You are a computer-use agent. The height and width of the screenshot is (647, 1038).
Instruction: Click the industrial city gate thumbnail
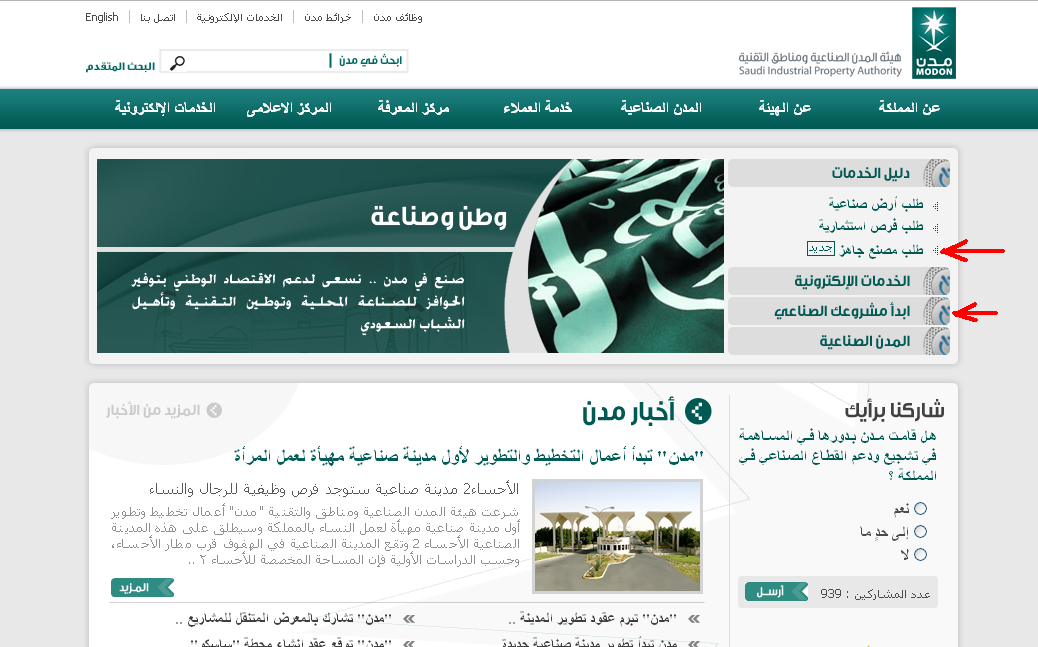618,536
